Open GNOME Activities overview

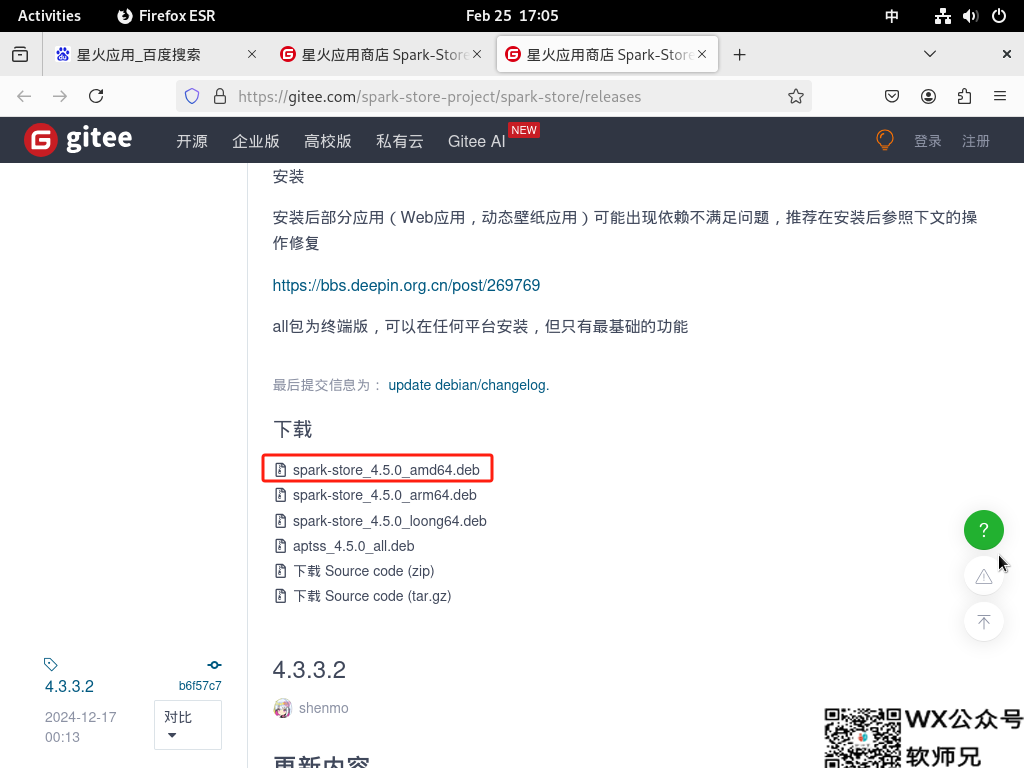tap(50, 16)
